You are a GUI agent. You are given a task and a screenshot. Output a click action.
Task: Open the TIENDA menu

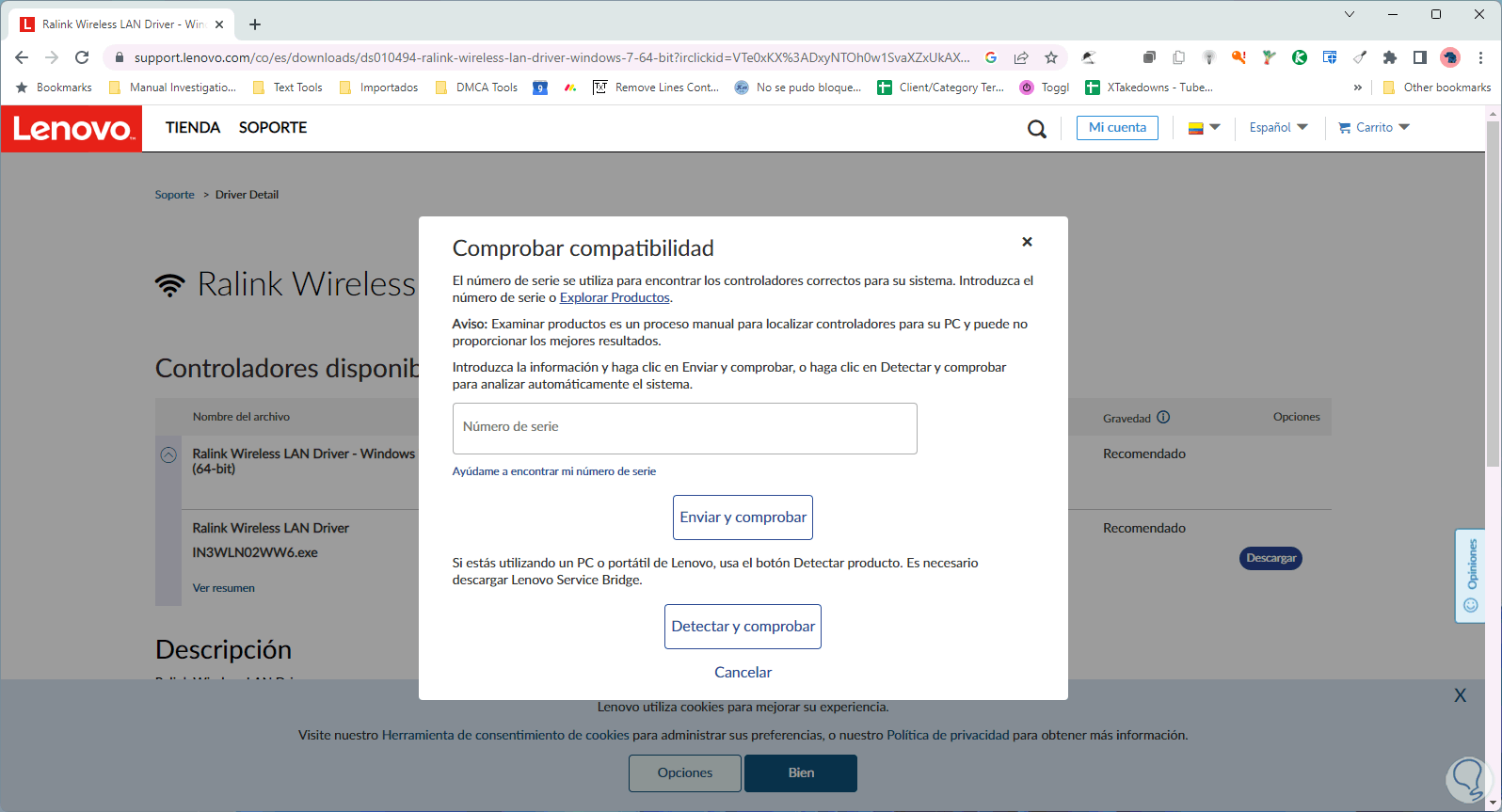(193, 128)
